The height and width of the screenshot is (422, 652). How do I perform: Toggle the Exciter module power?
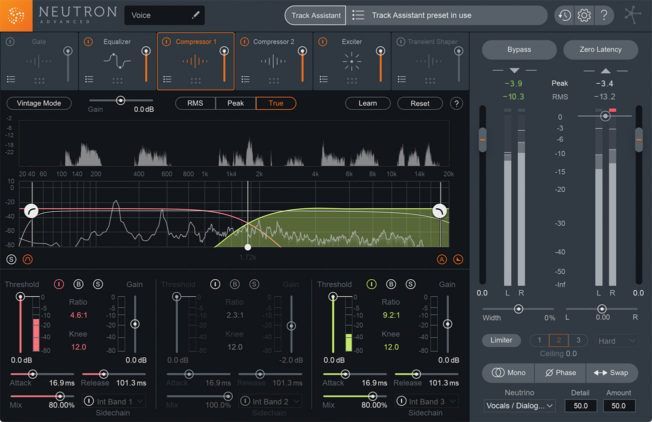323,42
